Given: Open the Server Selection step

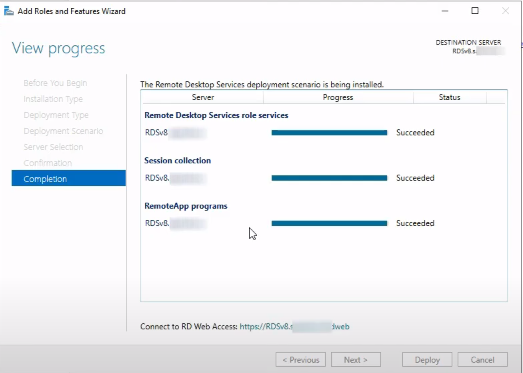Looking at the screenshot, I should 53,147.
